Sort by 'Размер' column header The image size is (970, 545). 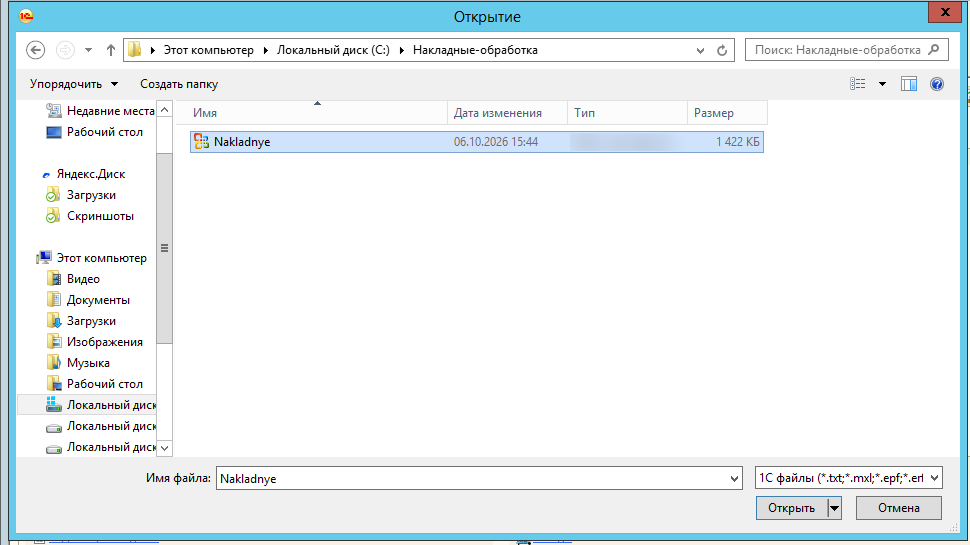(x=727, y=113)
